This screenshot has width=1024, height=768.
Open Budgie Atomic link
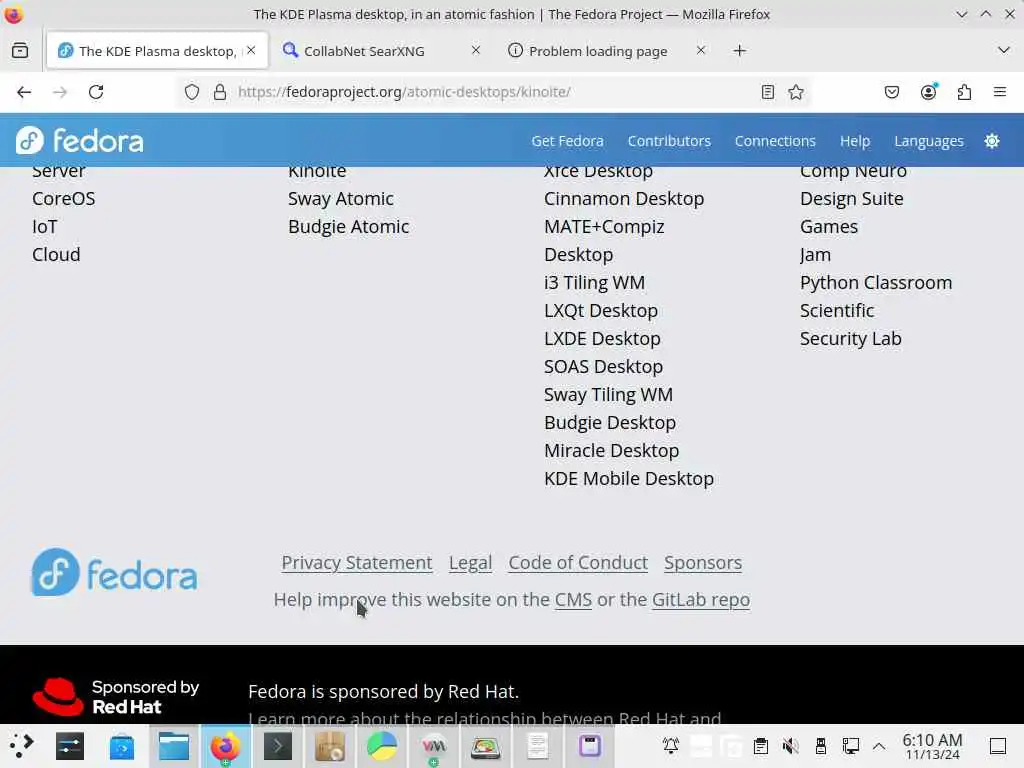[349, 227]
